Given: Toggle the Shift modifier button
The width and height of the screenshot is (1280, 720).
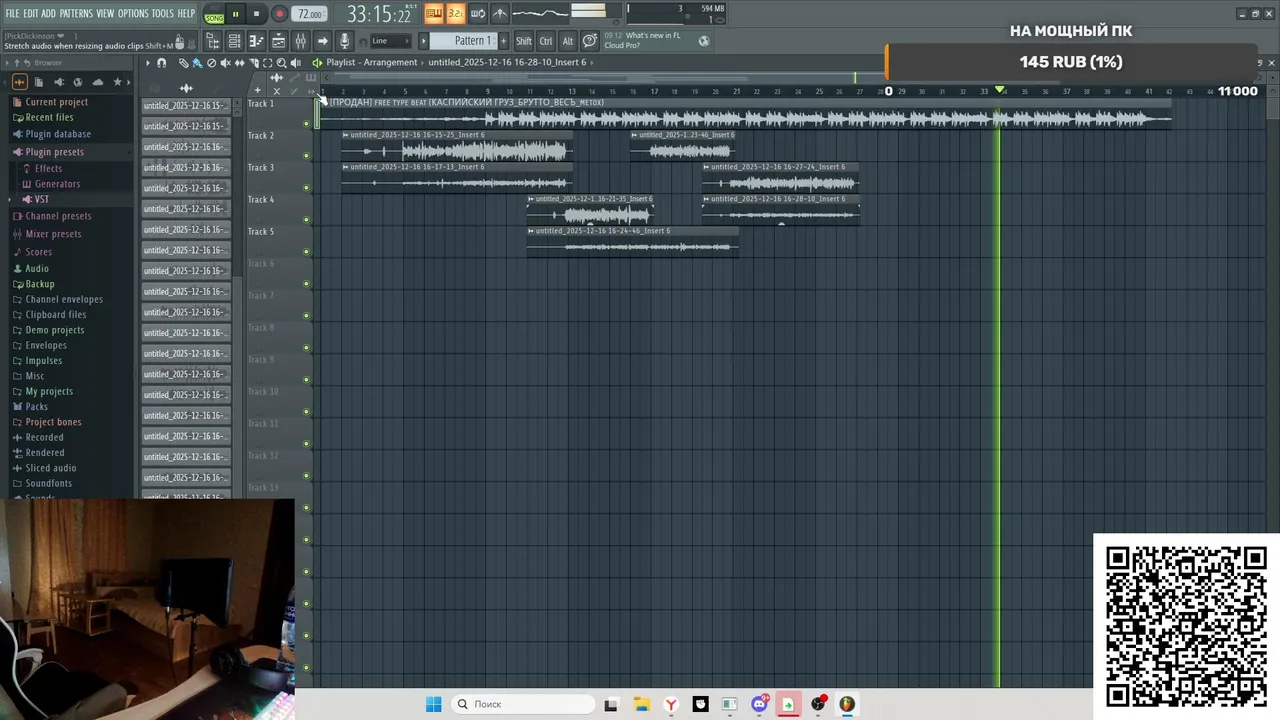Looking at the screenshot, I should [x=524, y=41].
